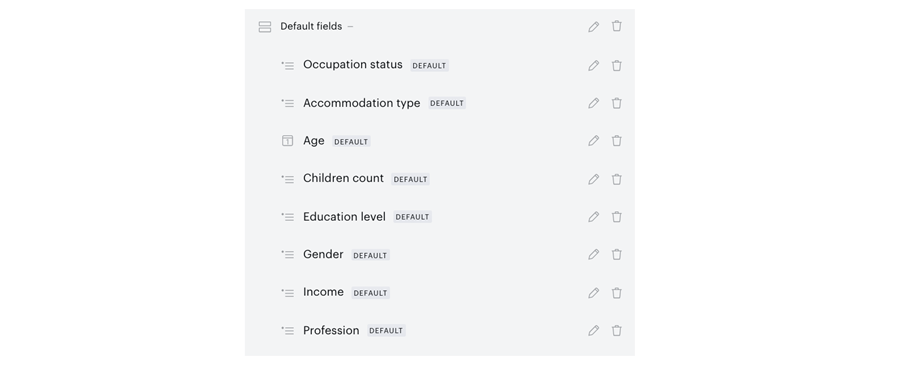Delete the Default fields group
Viewport: 907px width, 365px height.
pyautogui.click(x=617, y=26)
